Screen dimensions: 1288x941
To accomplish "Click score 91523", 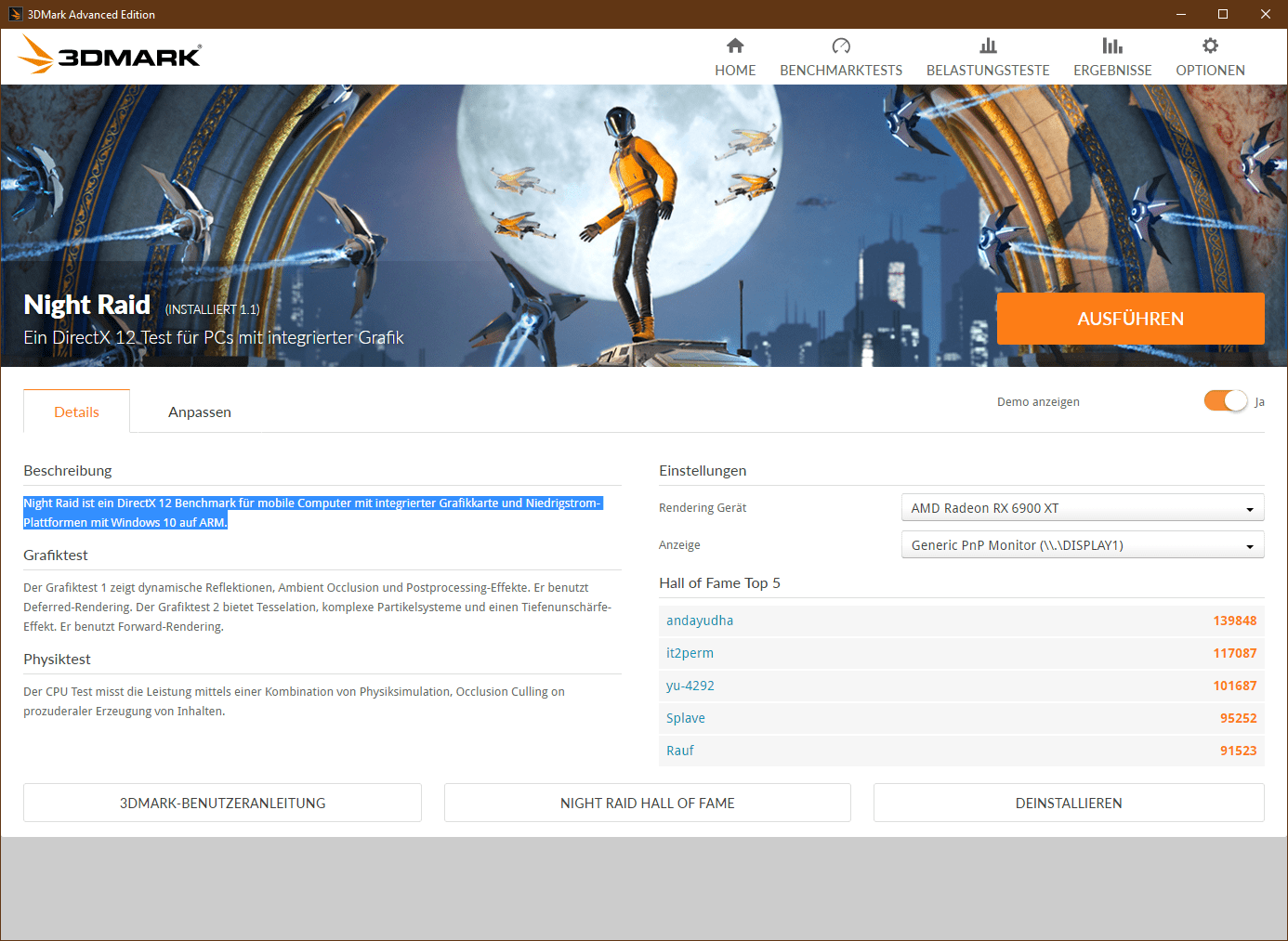I will tap(1239, 751).
